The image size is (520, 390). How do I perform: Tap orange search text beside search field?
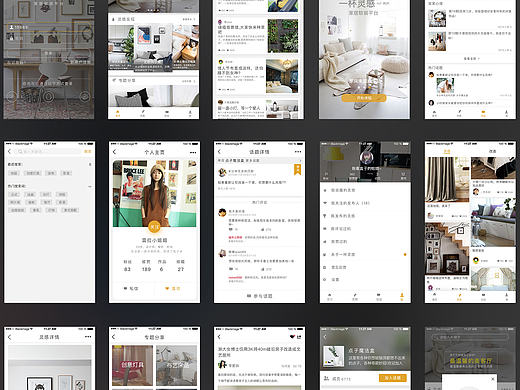click(x=87, y=151)
